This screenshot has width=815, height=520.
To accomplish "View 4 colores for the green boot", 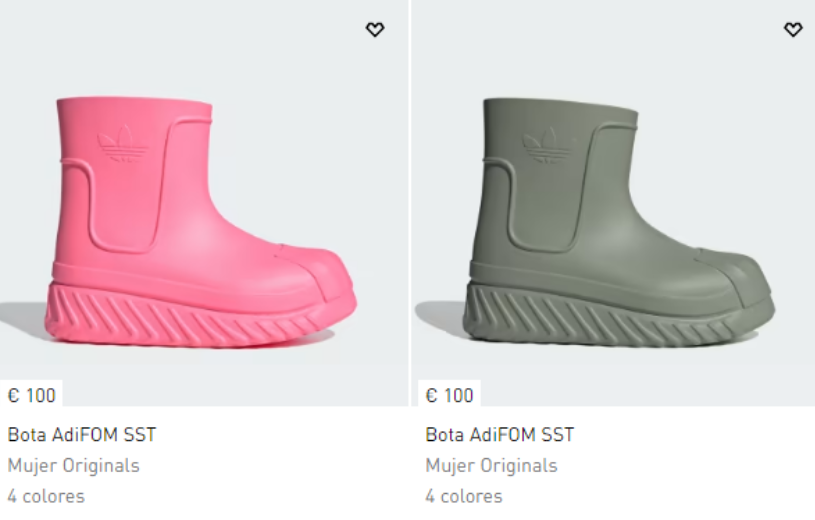I will coord(464,496).
